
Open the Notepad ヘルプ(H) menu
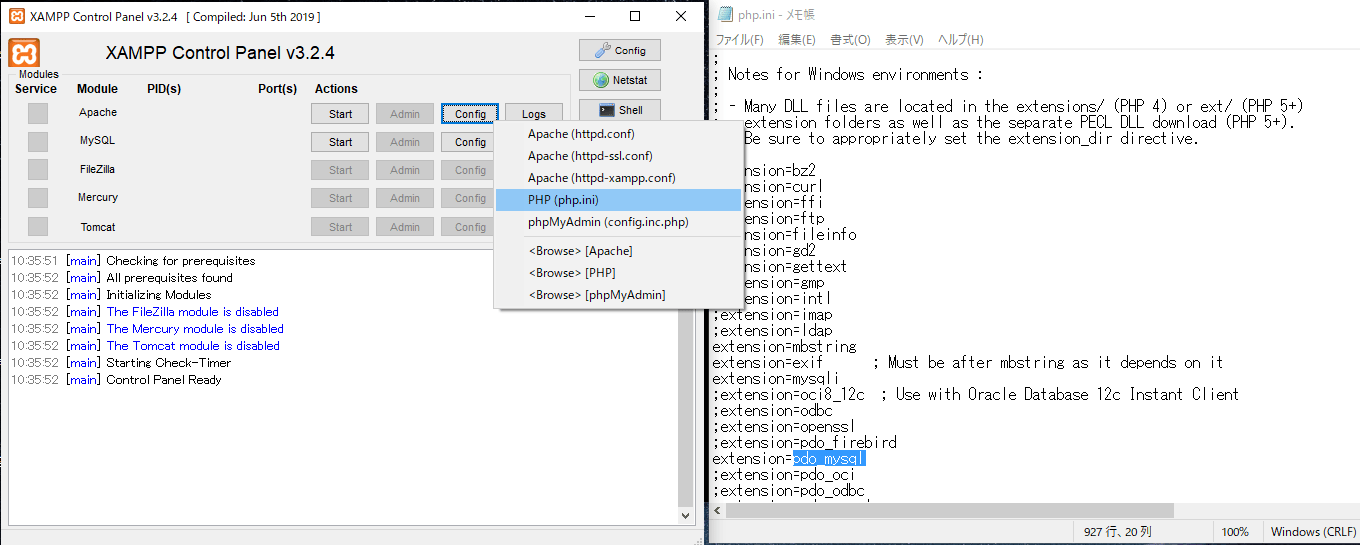(960, 40)
